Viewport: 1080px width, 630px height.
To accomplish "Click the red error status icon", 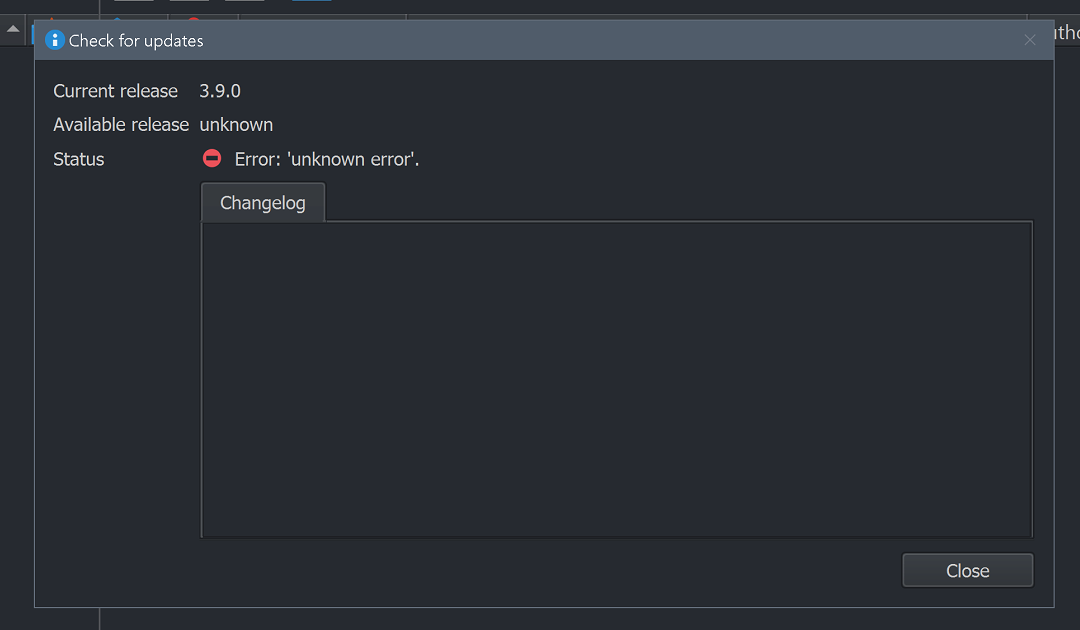I will click(x=211, y=159).
